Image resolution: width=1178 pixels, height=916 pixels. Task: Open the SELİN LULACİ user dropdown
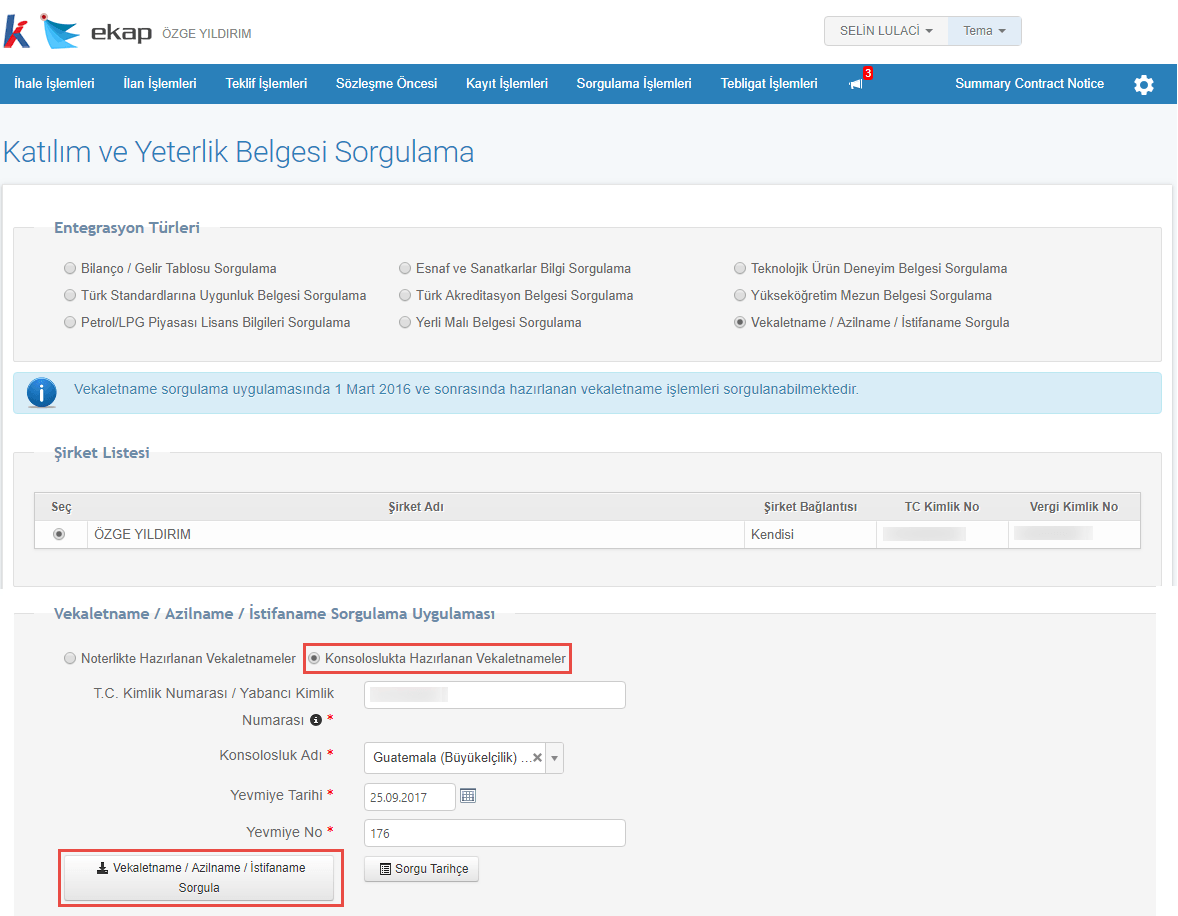(886, 31)
